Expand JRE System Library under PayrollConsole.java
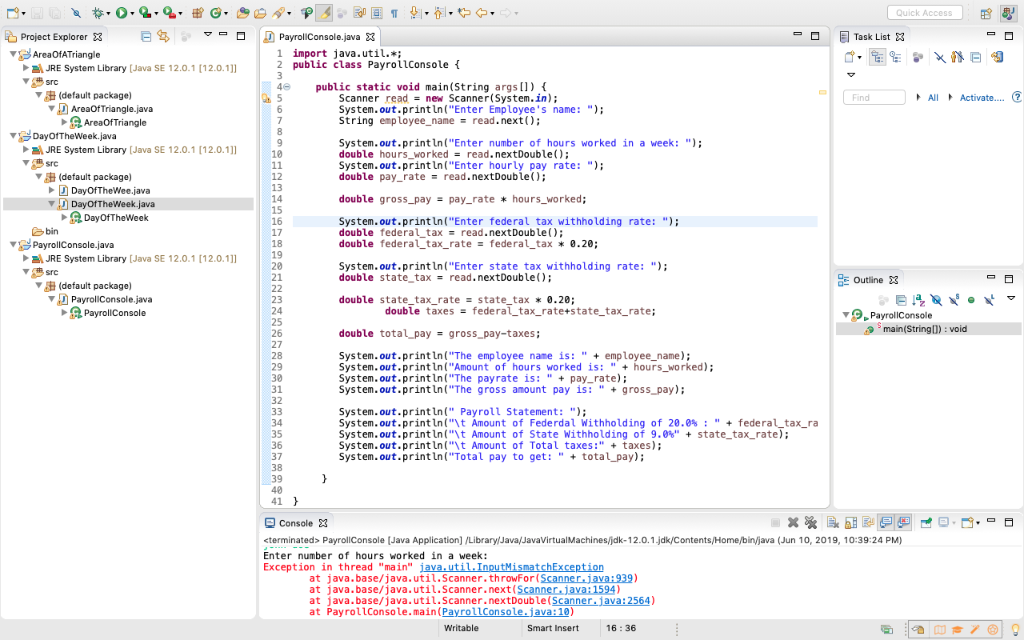Screen dimensions: 1024x640 (x=26, y=258)
